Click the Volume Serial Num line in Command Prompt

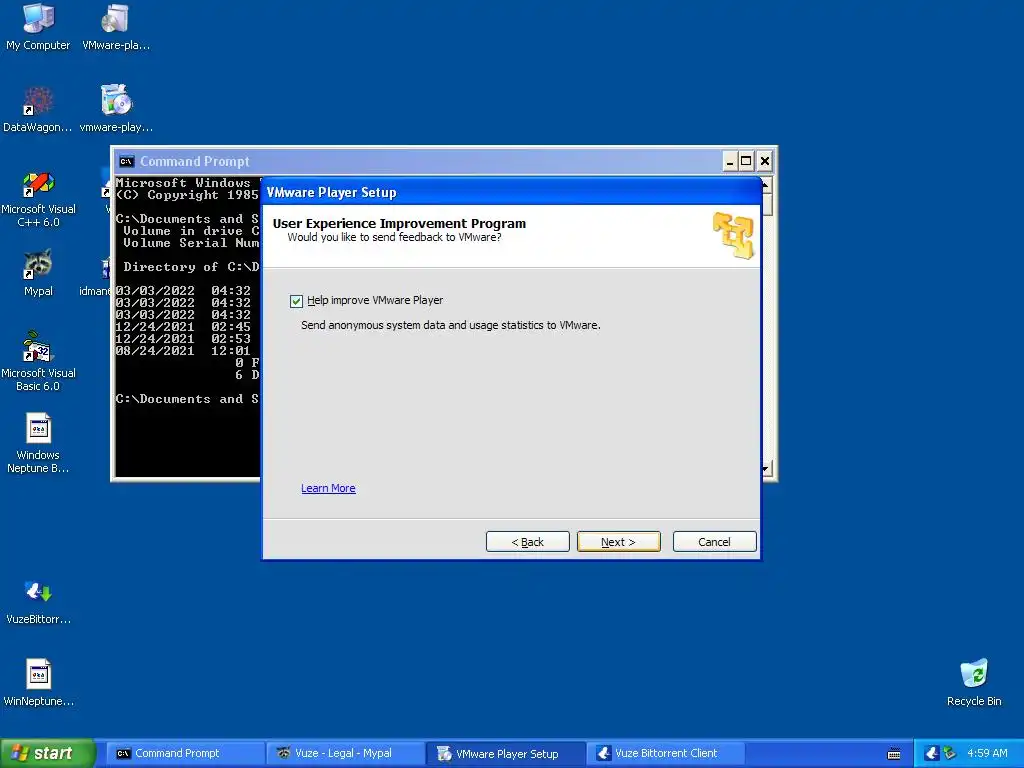click(191, 243)
